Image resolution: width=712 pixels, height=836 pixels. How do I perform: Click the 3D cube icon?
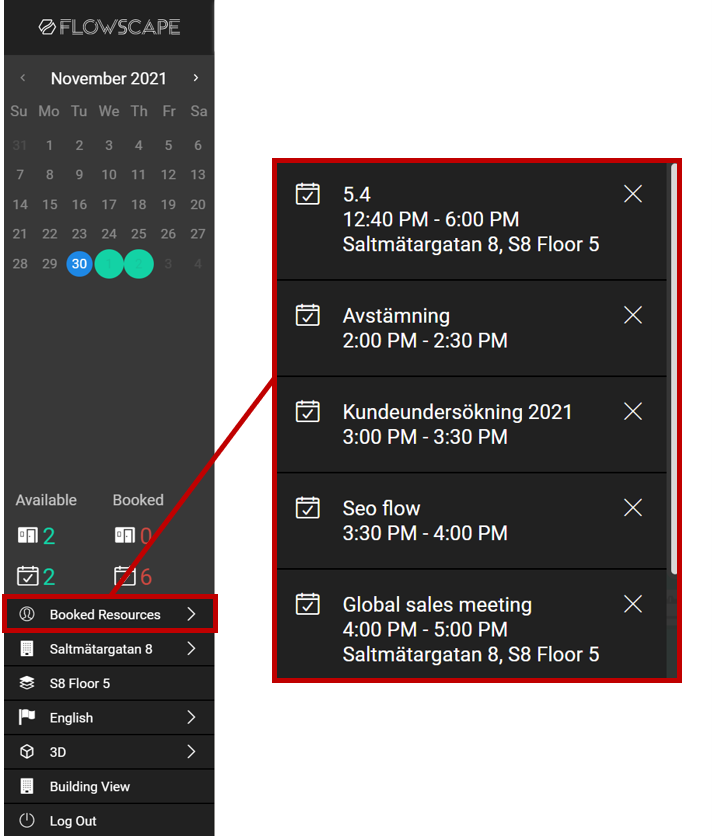point(27,752)
